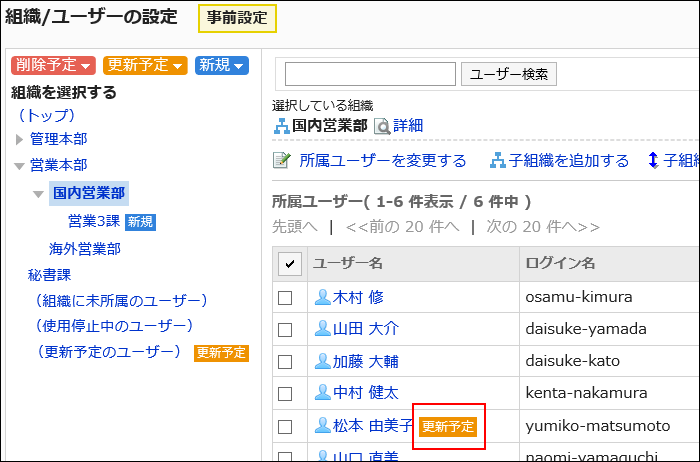Image resolution: width=700 pixels, height=462 pixels.
Task: Open user 木村 修
Action: click(x=358, y=297)
